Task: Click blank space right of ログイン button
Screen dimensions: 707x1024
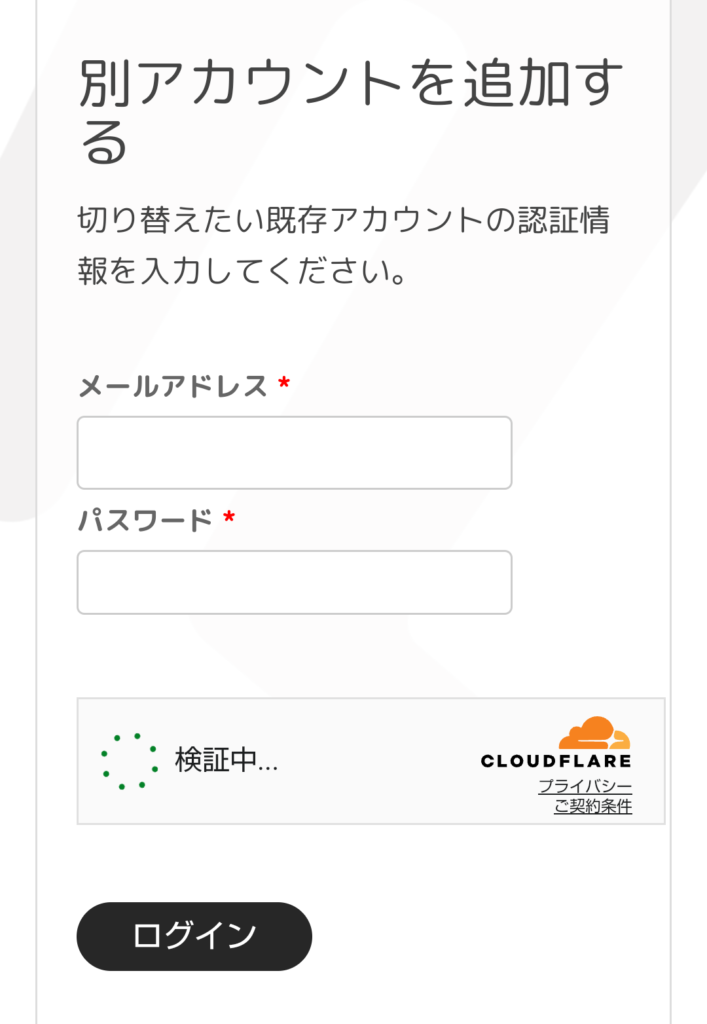Action: [480, 936]
